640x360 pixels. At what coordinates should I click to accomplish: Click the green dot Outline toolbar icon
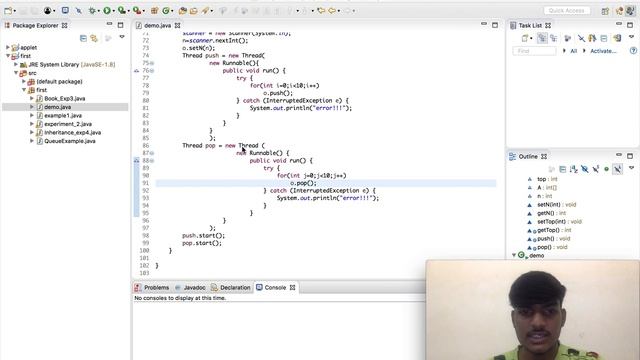pyautogui.click(x=607, y=169)
